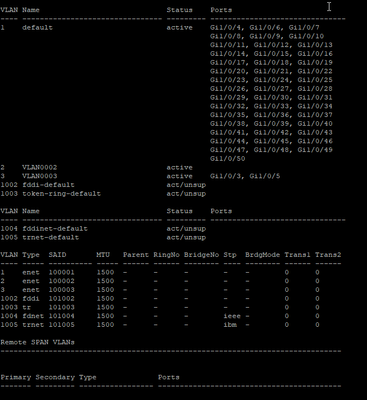367x400 pixels.
Task: Click SAID value 100002
Action: pyautogui.click(x=62, y=281)
